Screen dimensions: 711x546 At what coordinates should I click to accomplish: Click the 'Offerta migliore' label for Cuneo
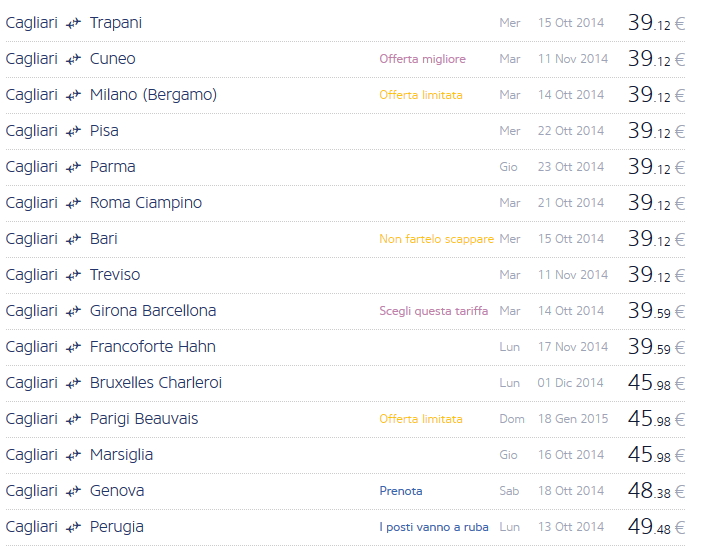(422, 59)
